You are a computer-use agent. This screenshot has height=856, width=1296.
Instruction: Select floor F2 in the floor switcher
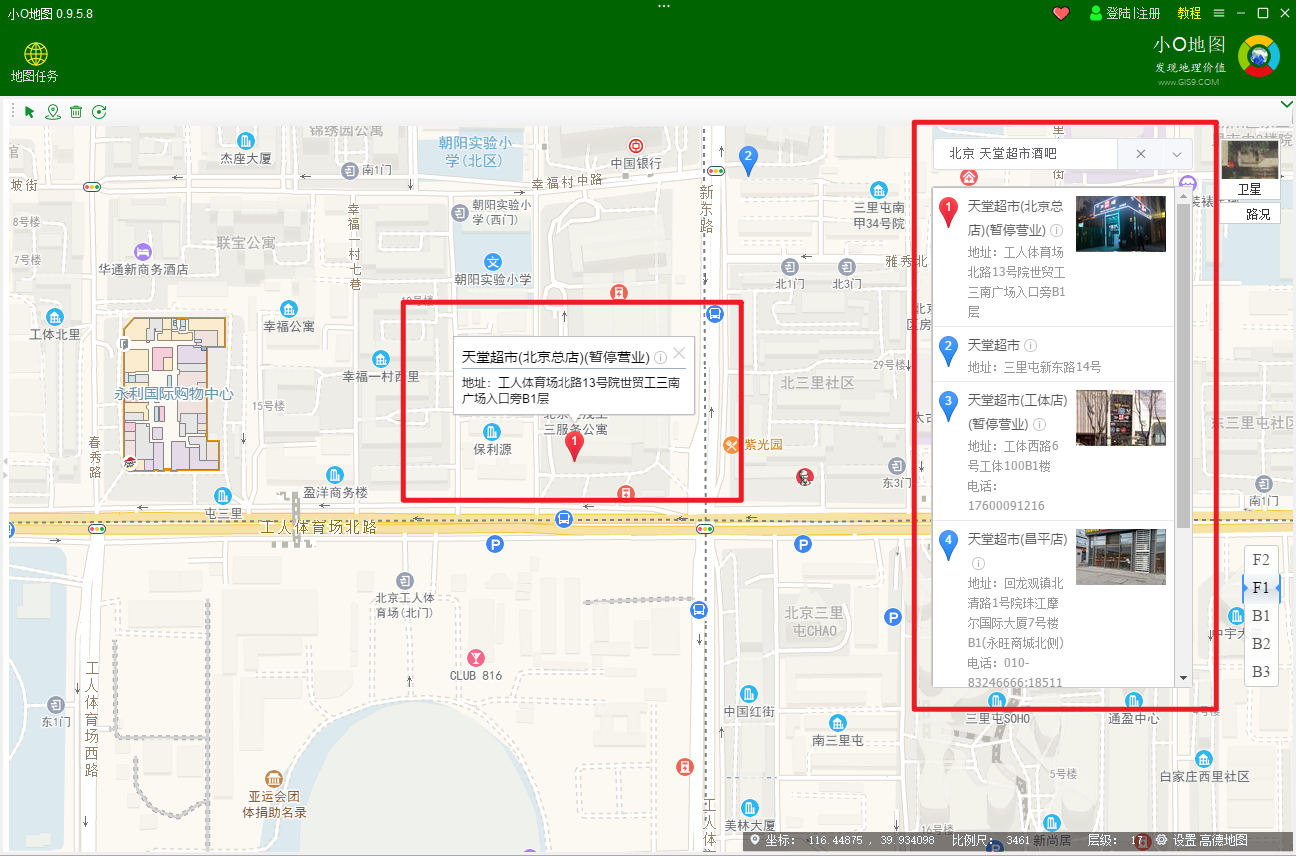[x=1261, y=560]
